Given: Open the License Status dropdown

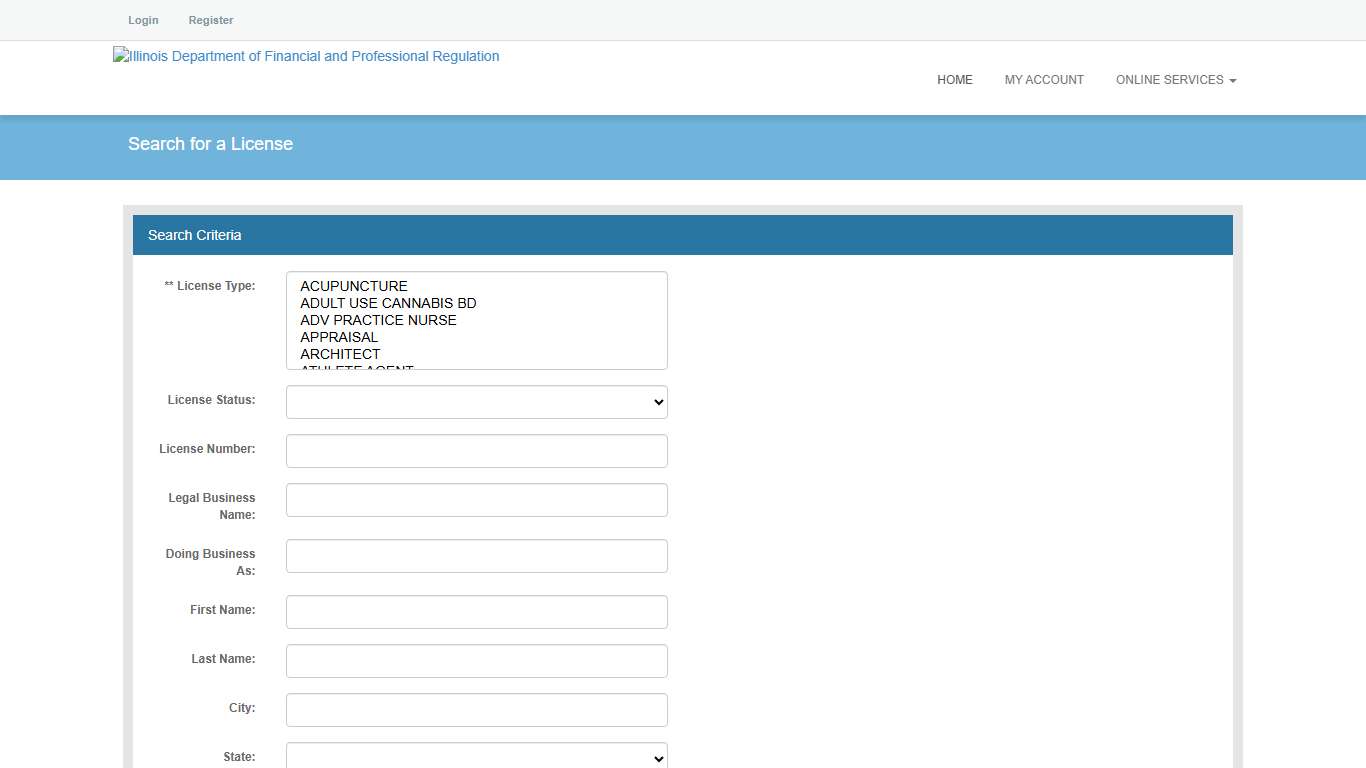Looking at the screenshot, I should click(476, 402).
